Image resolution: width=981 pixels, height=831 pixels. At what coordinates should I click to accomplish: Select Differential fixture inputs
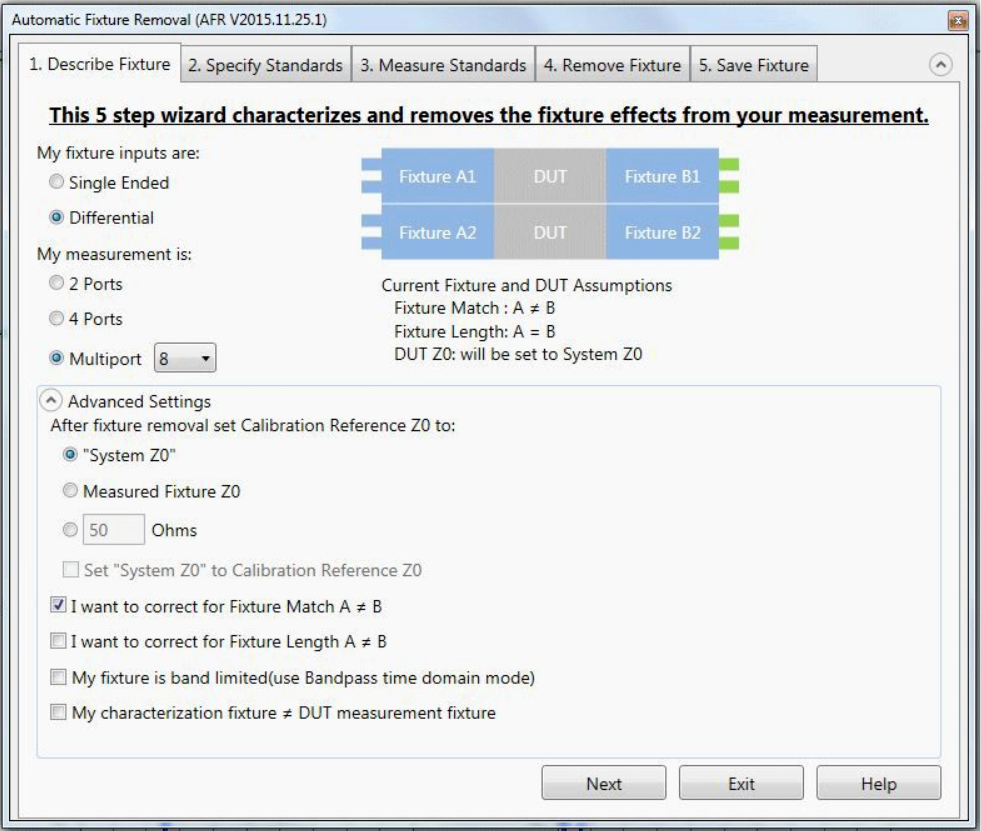(x=56, y=217)
